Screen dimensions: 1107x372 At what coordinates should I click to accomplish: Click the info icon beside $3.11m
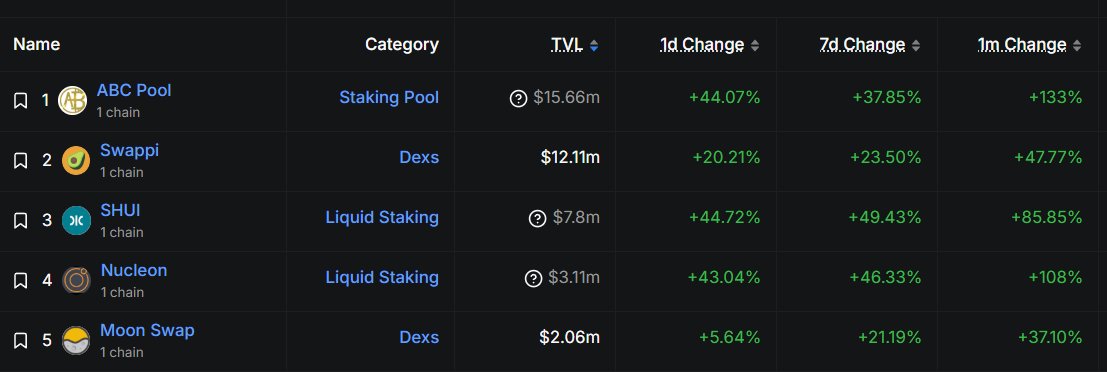tap(533, 278)
